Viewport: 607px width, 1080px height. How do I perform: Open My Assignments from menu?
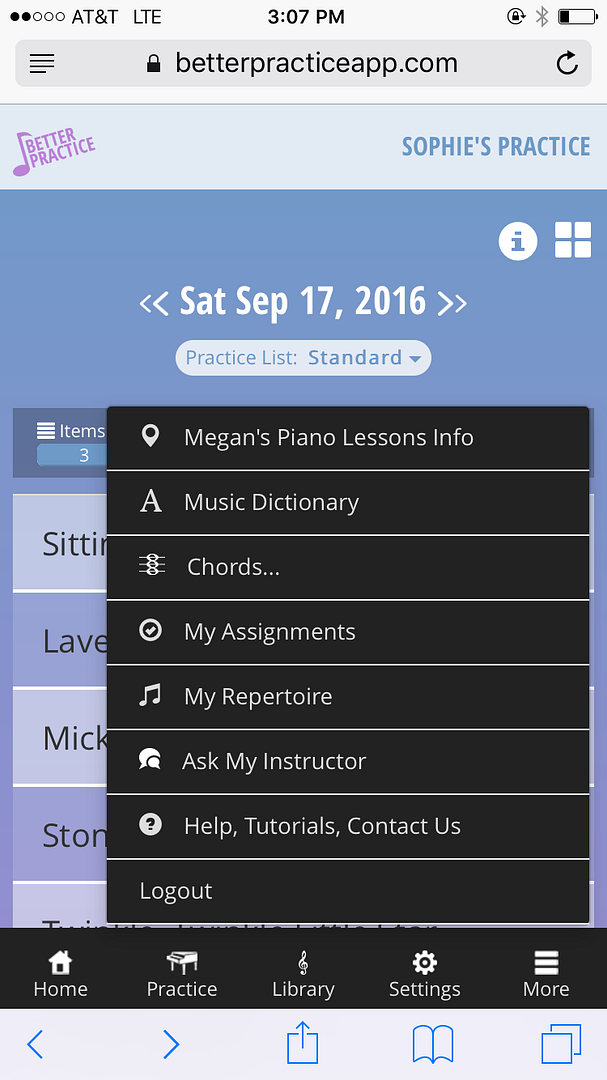point(348,632)
